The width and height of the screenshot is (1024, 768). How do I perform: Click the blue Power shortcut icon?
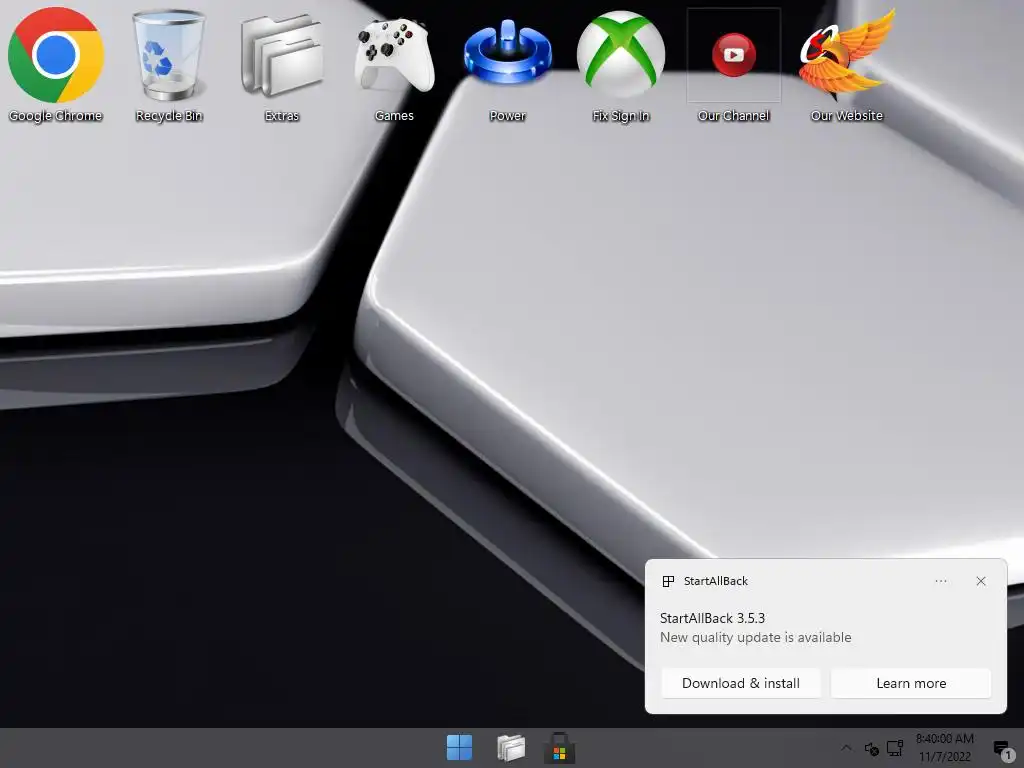click(507, 64)
